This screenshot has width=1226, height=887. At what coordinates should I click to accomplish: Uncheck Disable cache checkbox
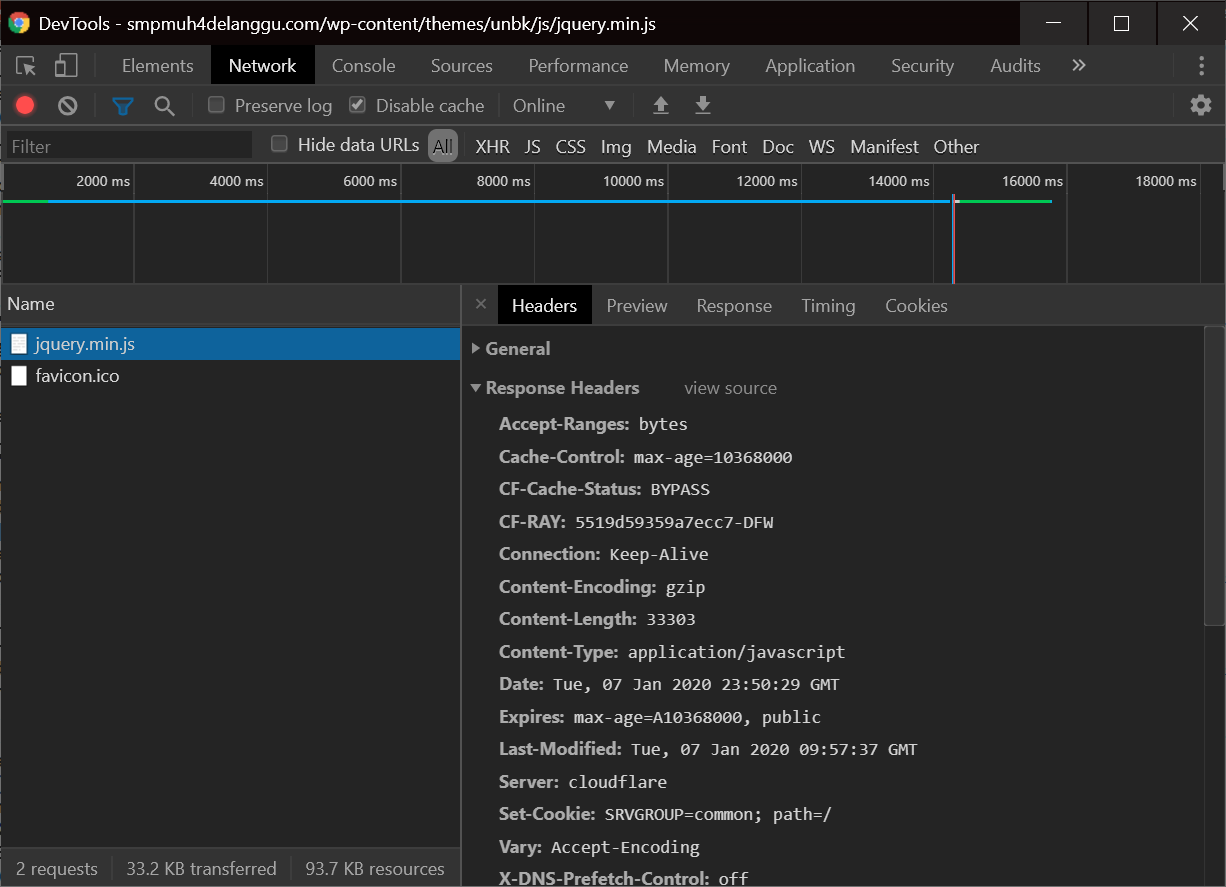(357, 105)
